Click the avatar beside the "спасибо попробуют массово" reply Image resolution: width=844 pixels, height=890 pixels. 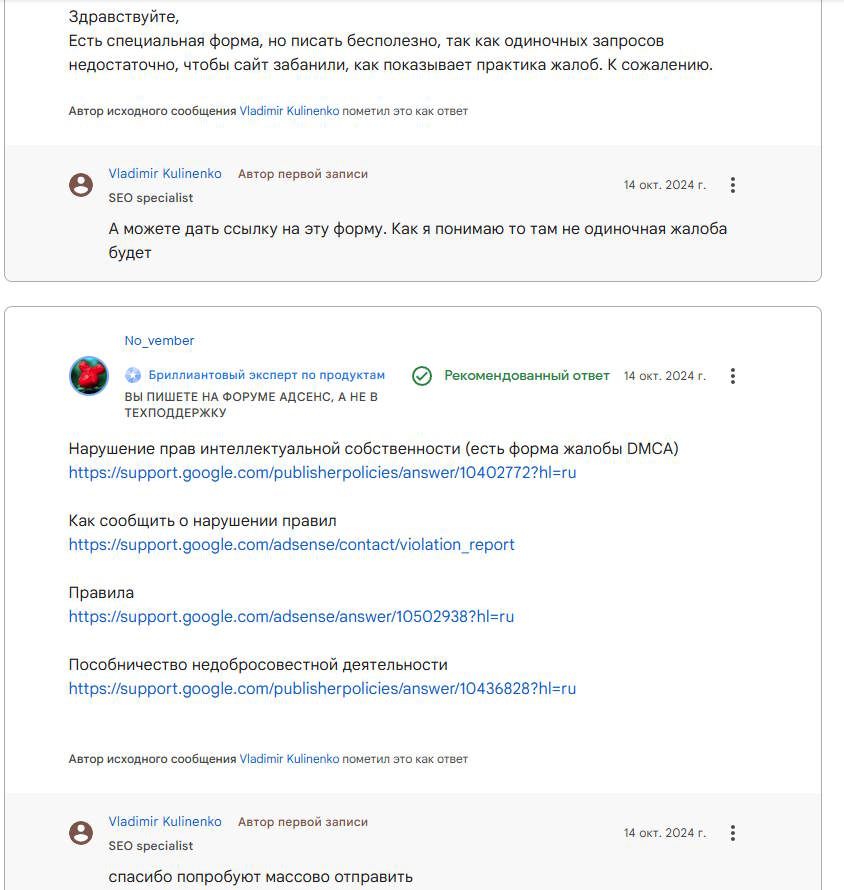tap(81, 833)
